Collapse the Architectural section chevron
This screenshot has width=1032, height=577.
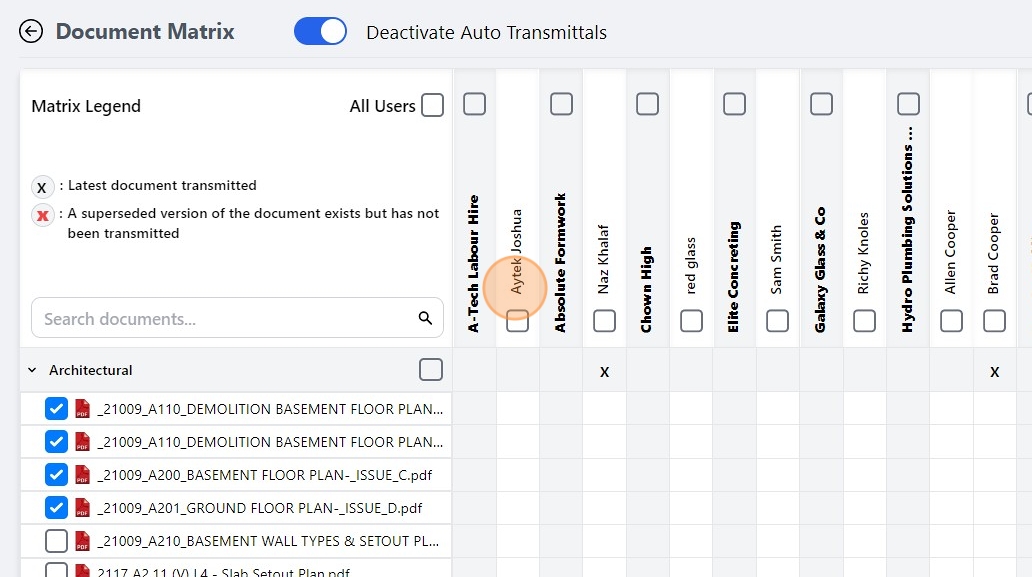click(32, 370)
